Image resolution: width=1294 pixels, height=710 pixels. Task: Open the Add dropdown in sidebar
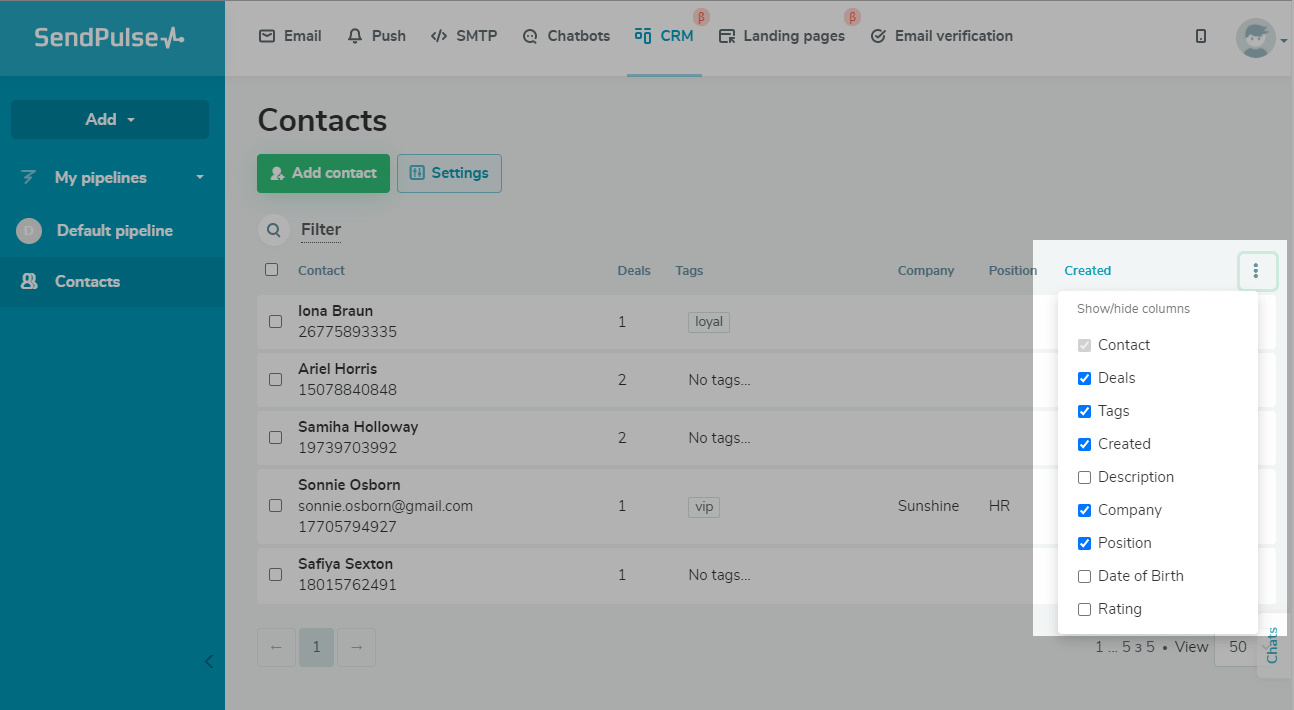point(109,119)
